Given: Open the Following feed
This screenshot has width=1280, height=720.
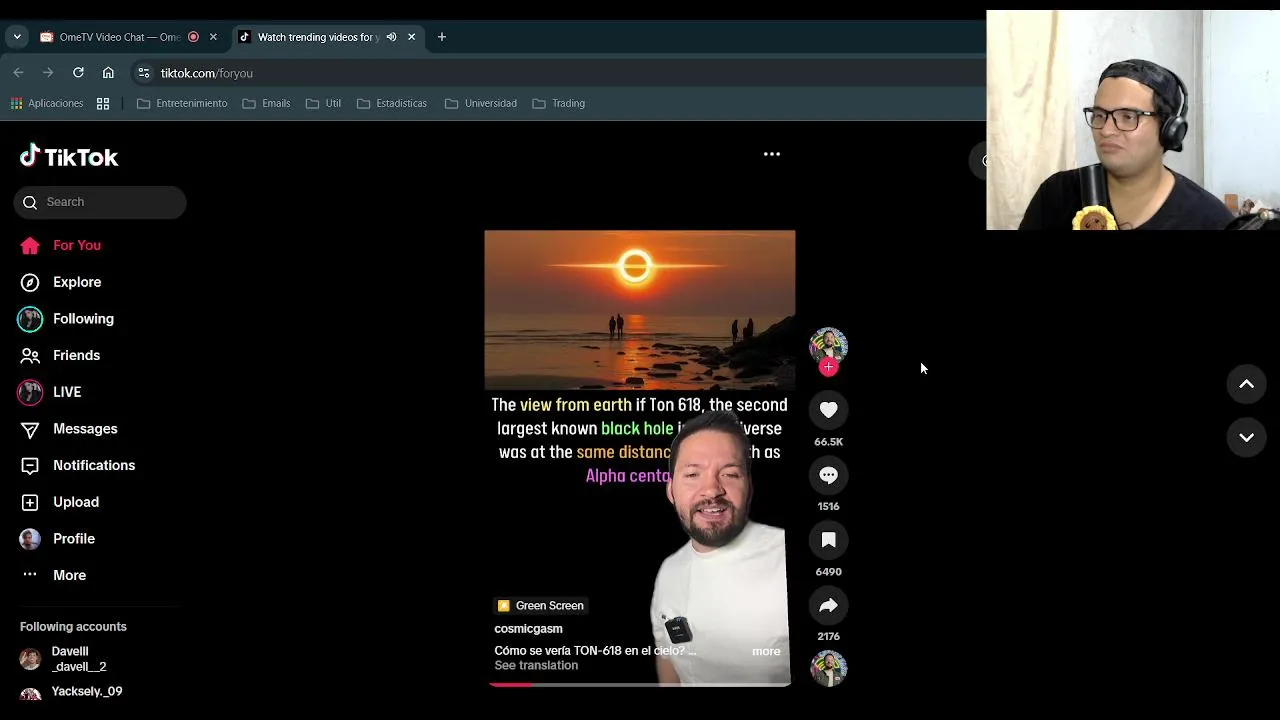Looking at the screenshot, I should pos(66,319).
